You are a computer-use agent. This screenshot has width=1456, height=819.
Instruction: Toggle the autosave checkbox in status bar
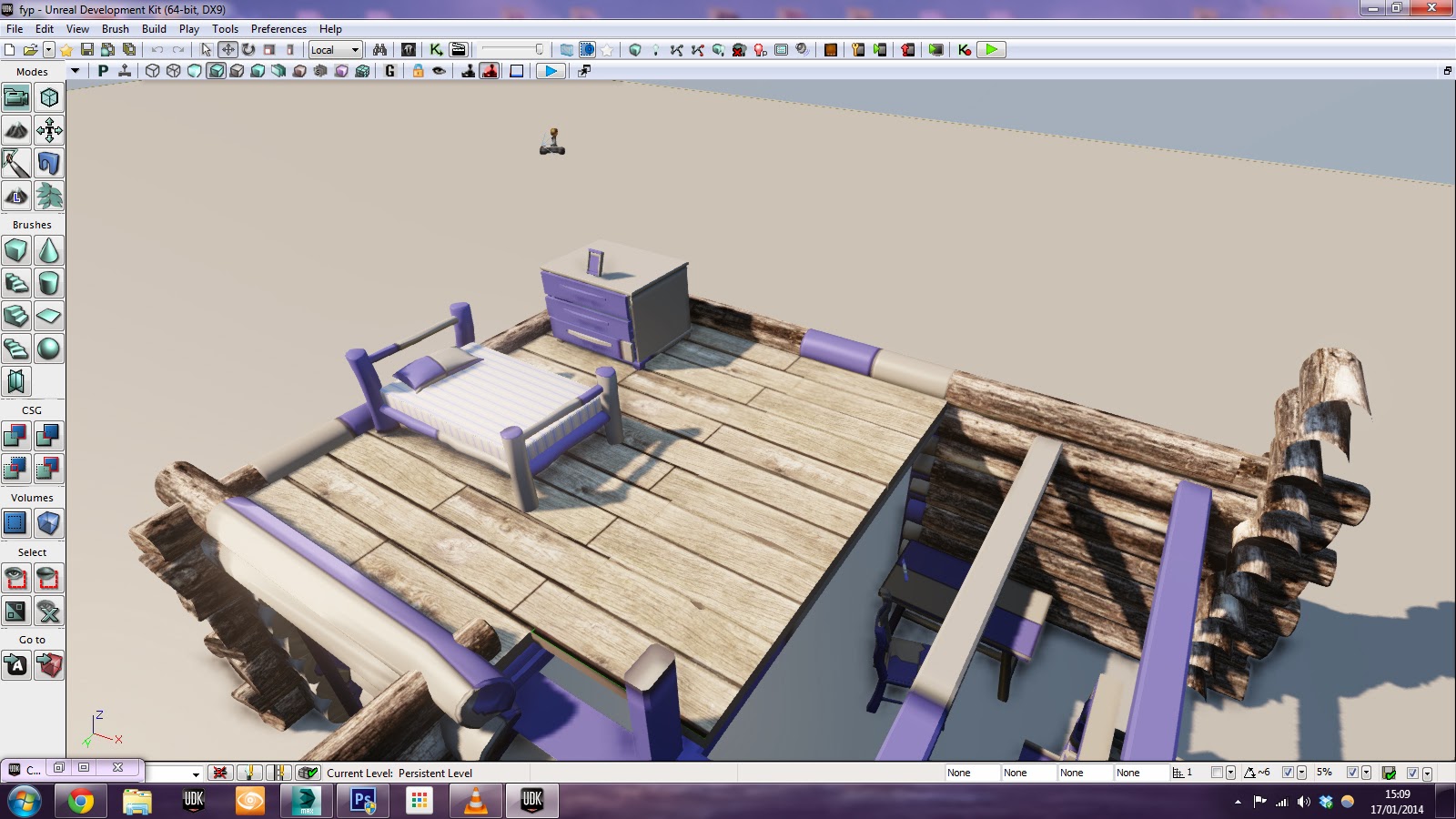pyautogui.click(x=1412, y=773)
